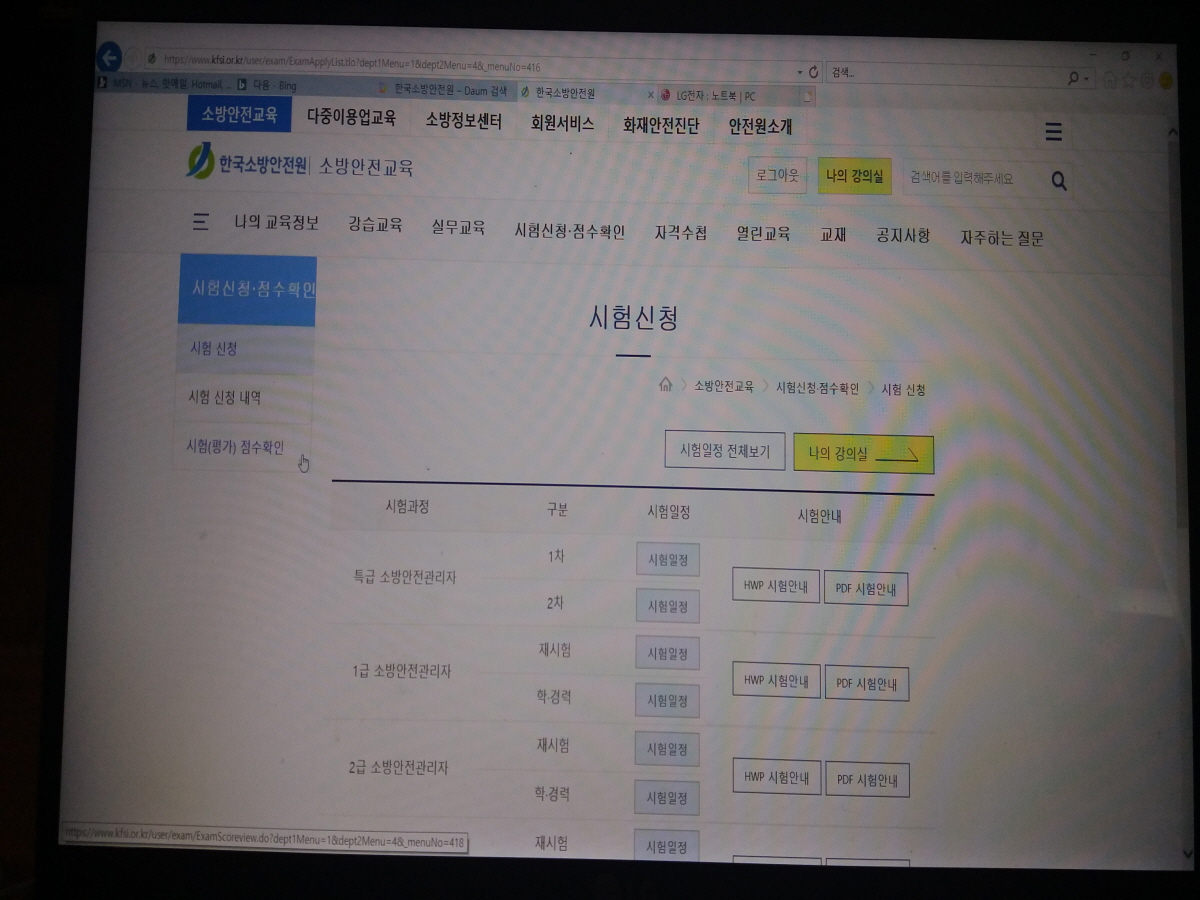Click 시험일정 for 특급 2차 row
The width and height of the screenshot is (1200, 900).
[x=667, y=606]
